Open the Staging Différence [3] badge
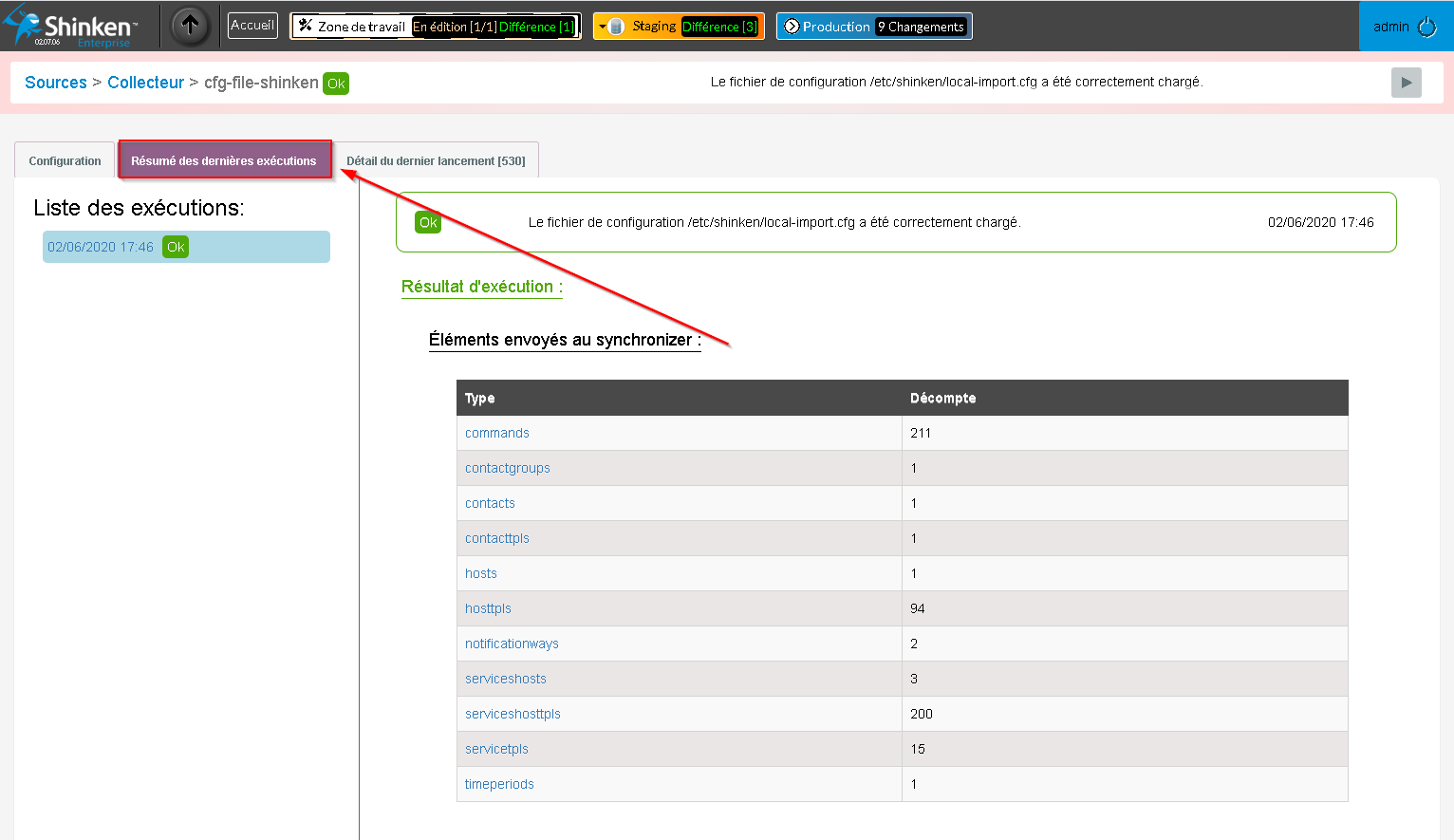Viewport: 1454px width, 840px height. [719, 27]
